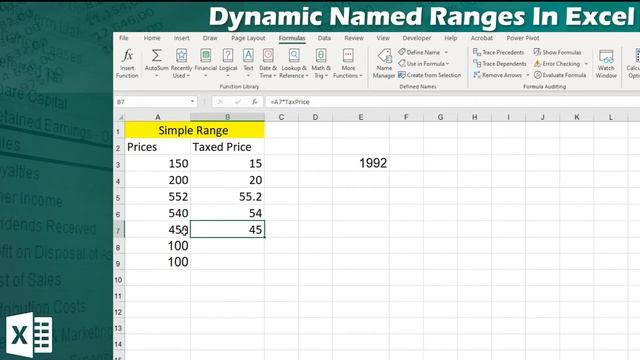This screenshot has width=640, height=360.
Task: Open the Name Manager
Action: tap(384, 63)
